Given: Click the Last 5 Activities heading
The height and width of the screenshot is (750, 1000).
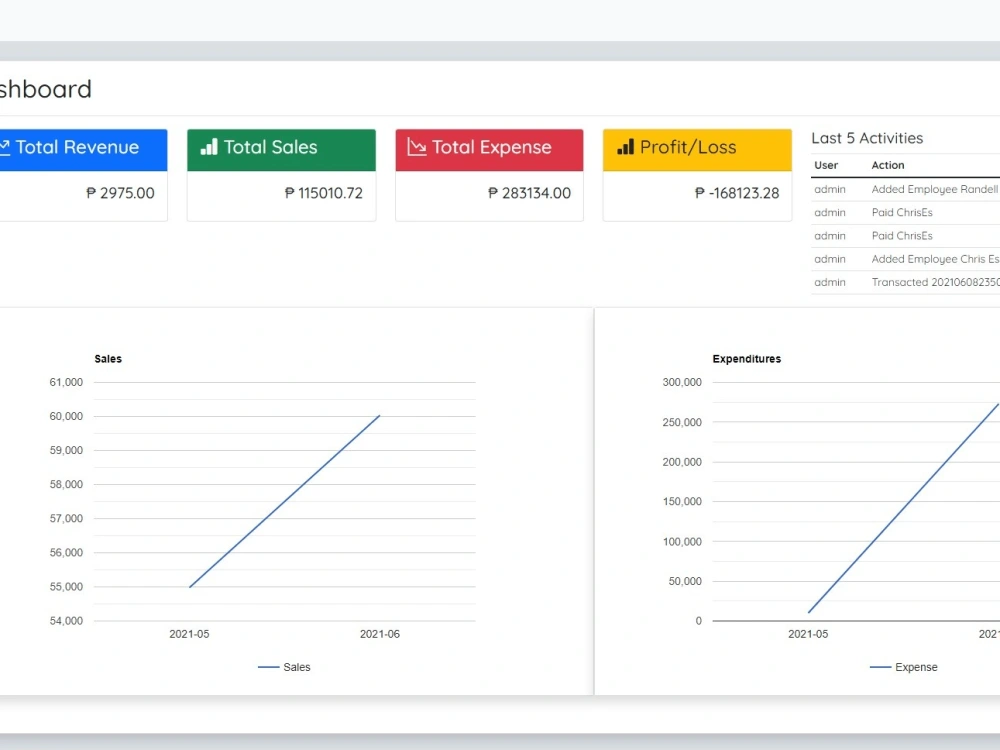Looking at the screenshot, I should (x=867, y=138).
